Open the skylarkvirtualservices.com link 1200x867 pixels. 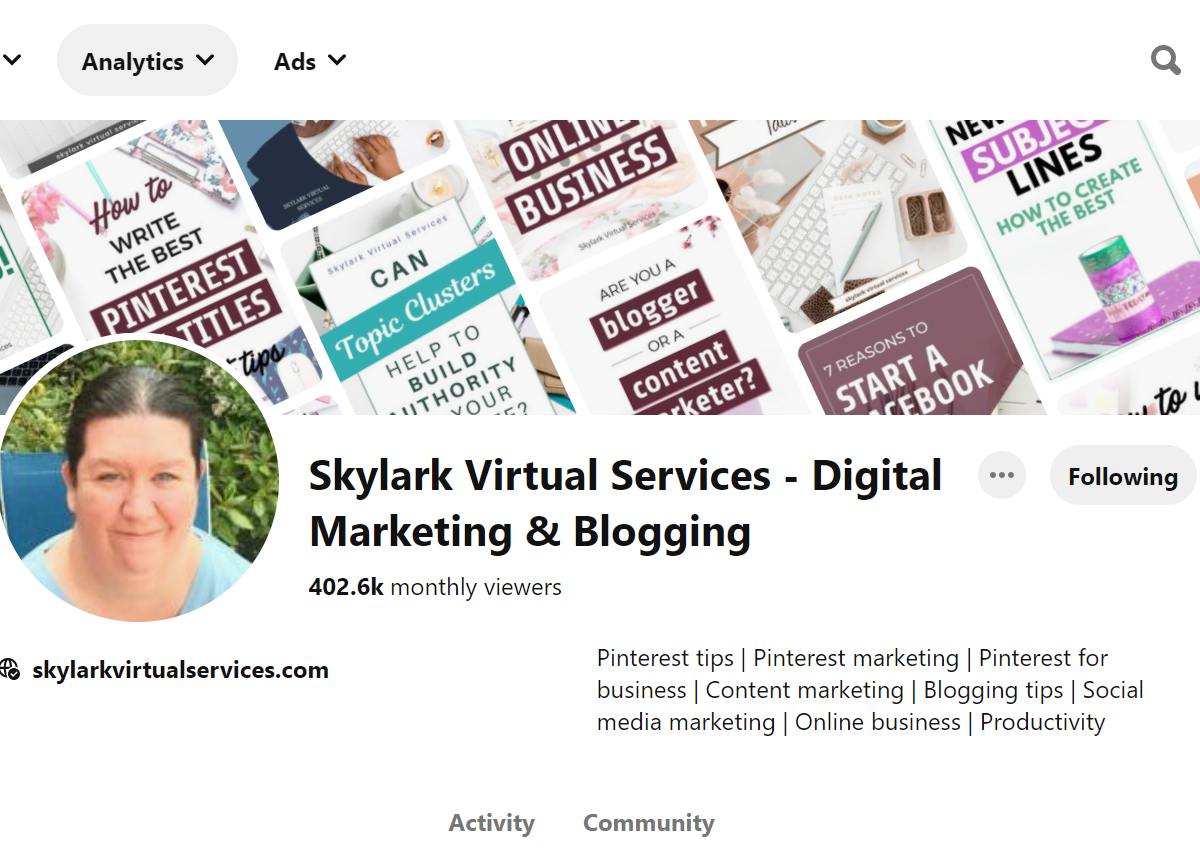click(180, 670)
